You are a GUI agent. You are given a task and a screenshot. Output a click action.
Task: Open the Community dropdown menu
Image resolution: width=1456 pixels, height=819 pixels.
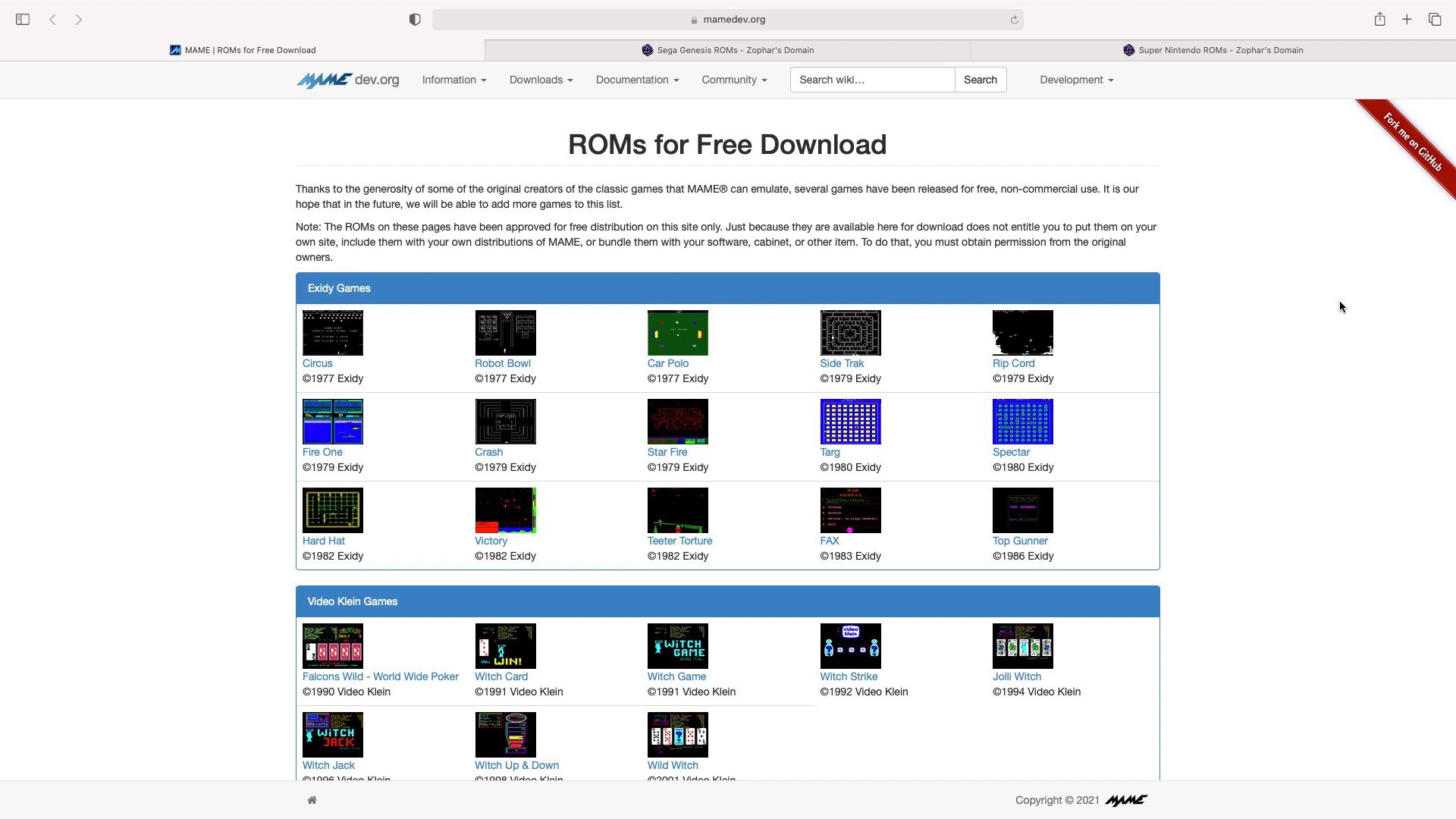coord(733,80)
